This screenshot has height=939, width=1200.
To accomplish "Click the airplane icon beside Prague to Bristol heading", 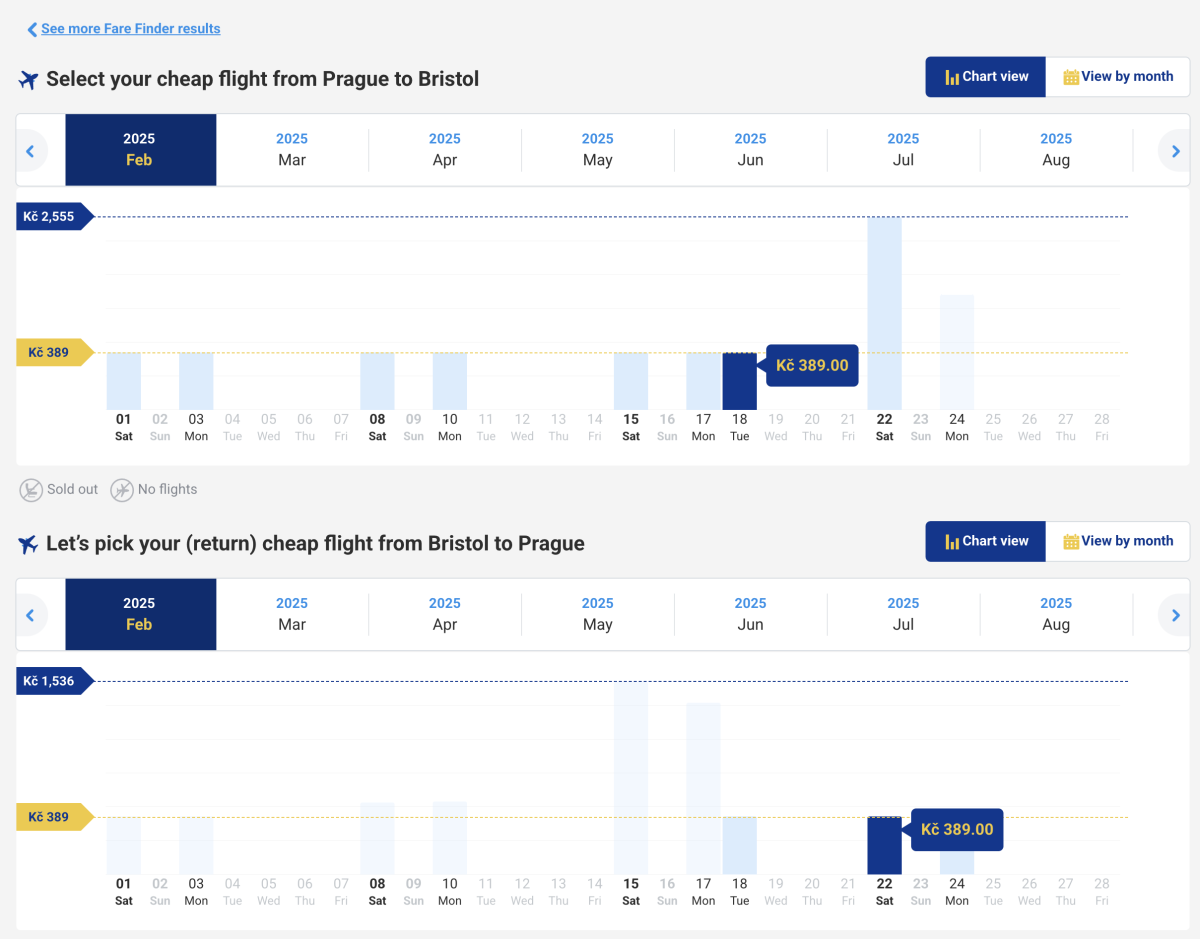I will (28, 80).
